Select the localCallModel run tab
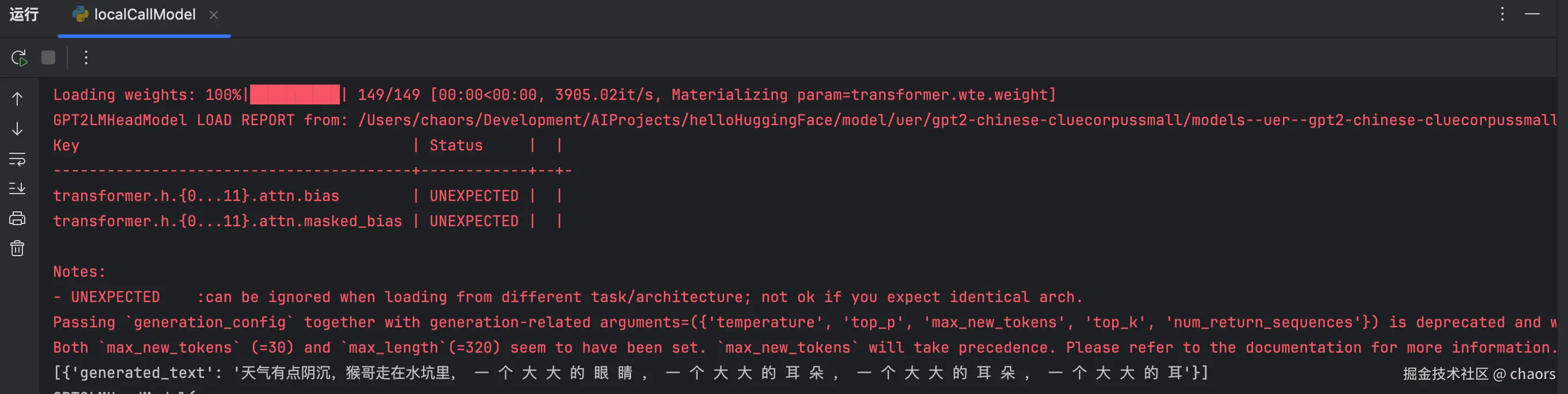The image size is (1568, 394). pos(144,14)
